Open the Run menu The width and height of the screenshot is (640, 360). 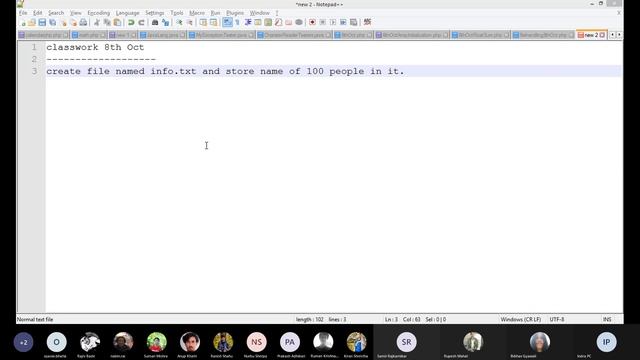[215, 13]
